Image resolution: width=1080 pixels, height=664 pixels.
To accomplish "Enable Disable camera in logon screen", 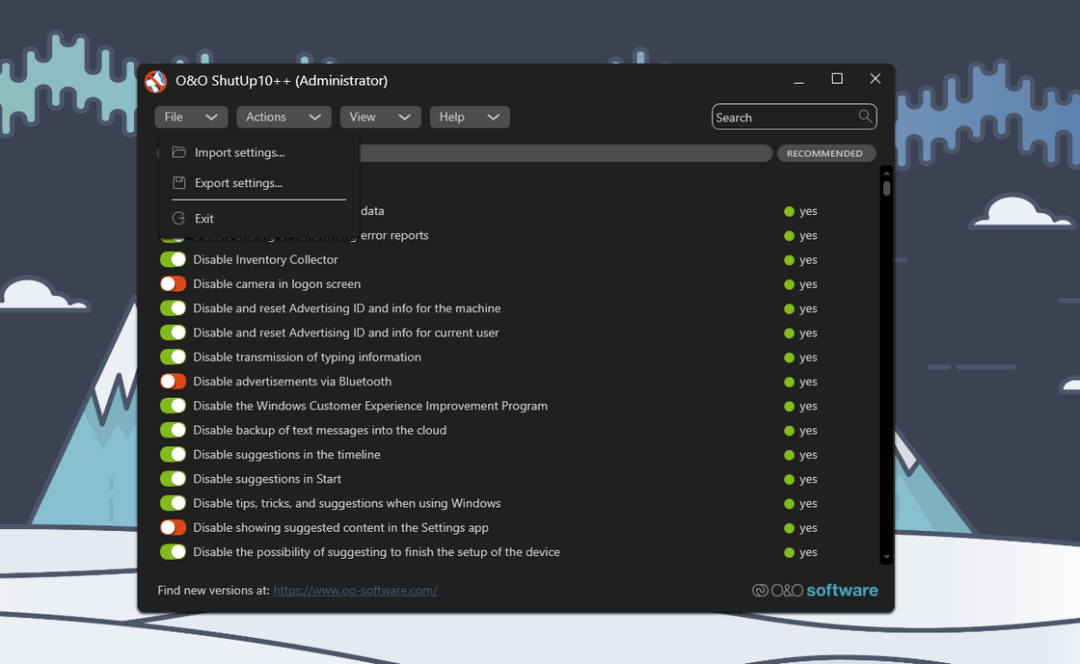I will point(173,284).
